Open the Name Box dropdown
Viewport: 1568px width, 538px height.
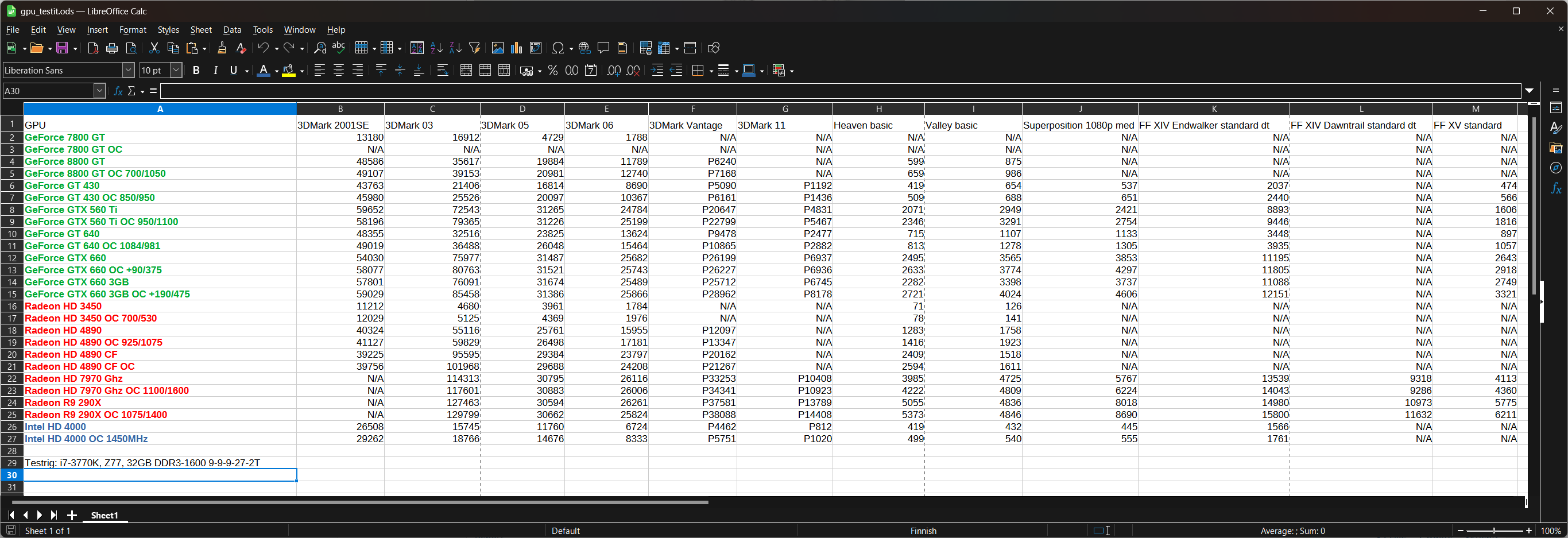click(x=100, y=91)
